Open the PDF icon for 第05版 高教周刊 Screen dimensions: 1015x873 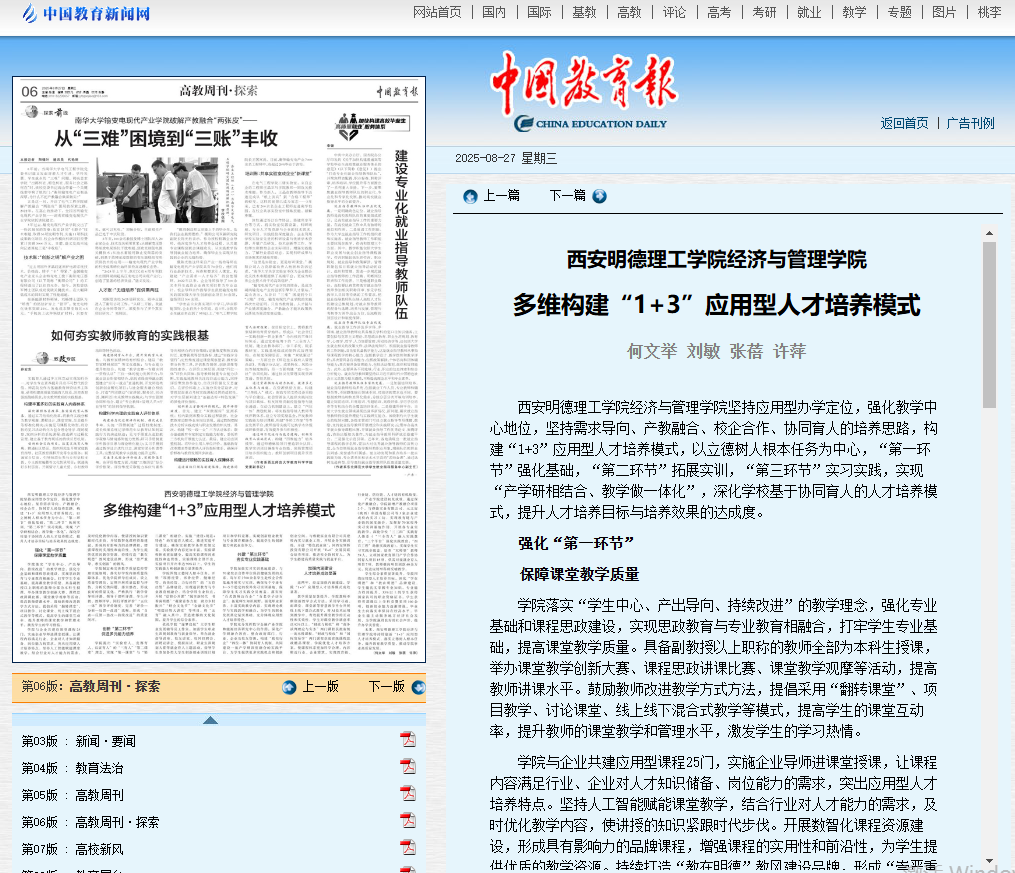408,794
